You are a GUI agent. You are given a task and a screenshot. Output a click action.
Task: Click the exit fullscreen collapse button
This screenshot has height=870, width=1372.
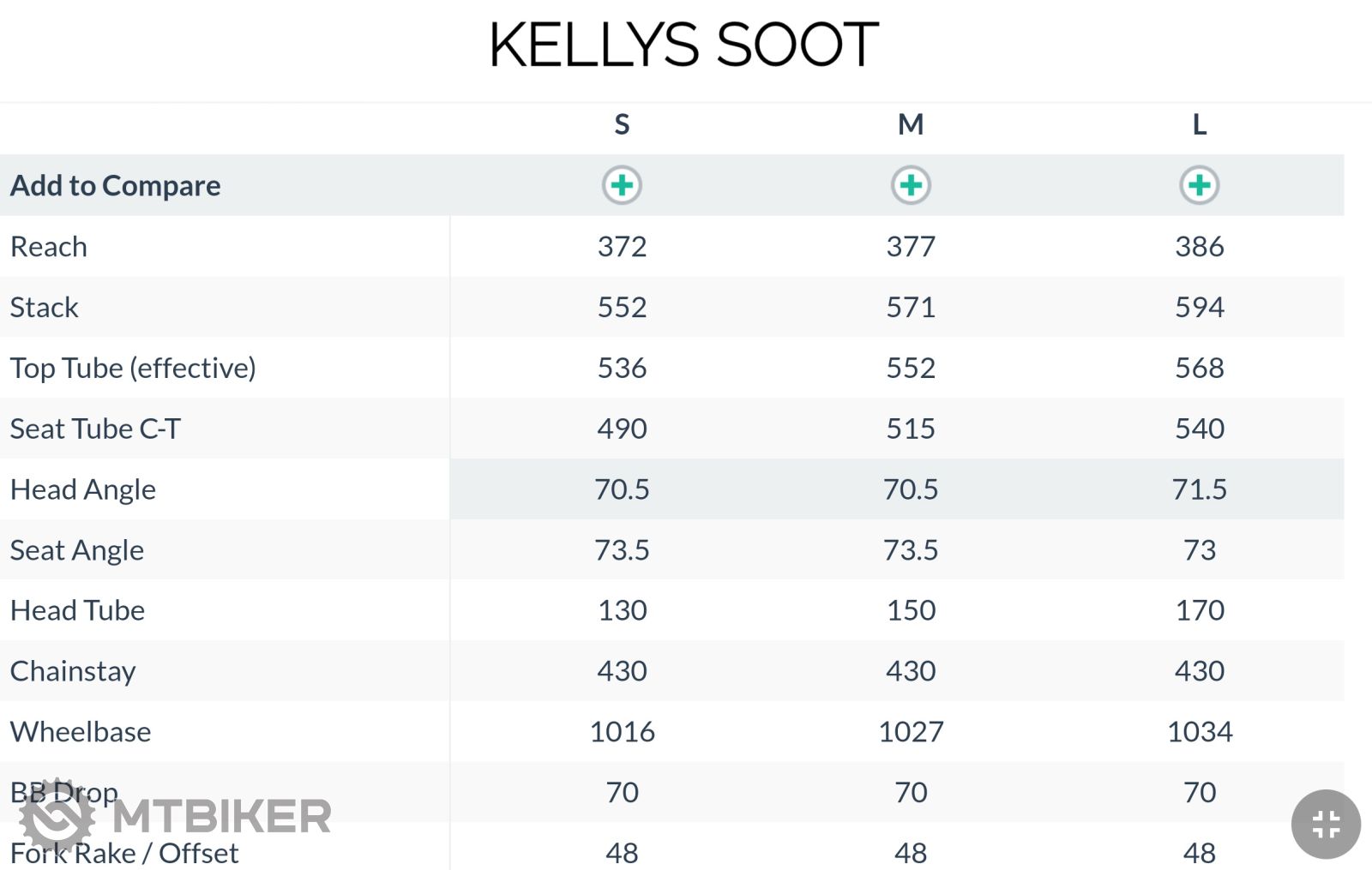point(1325,825)
